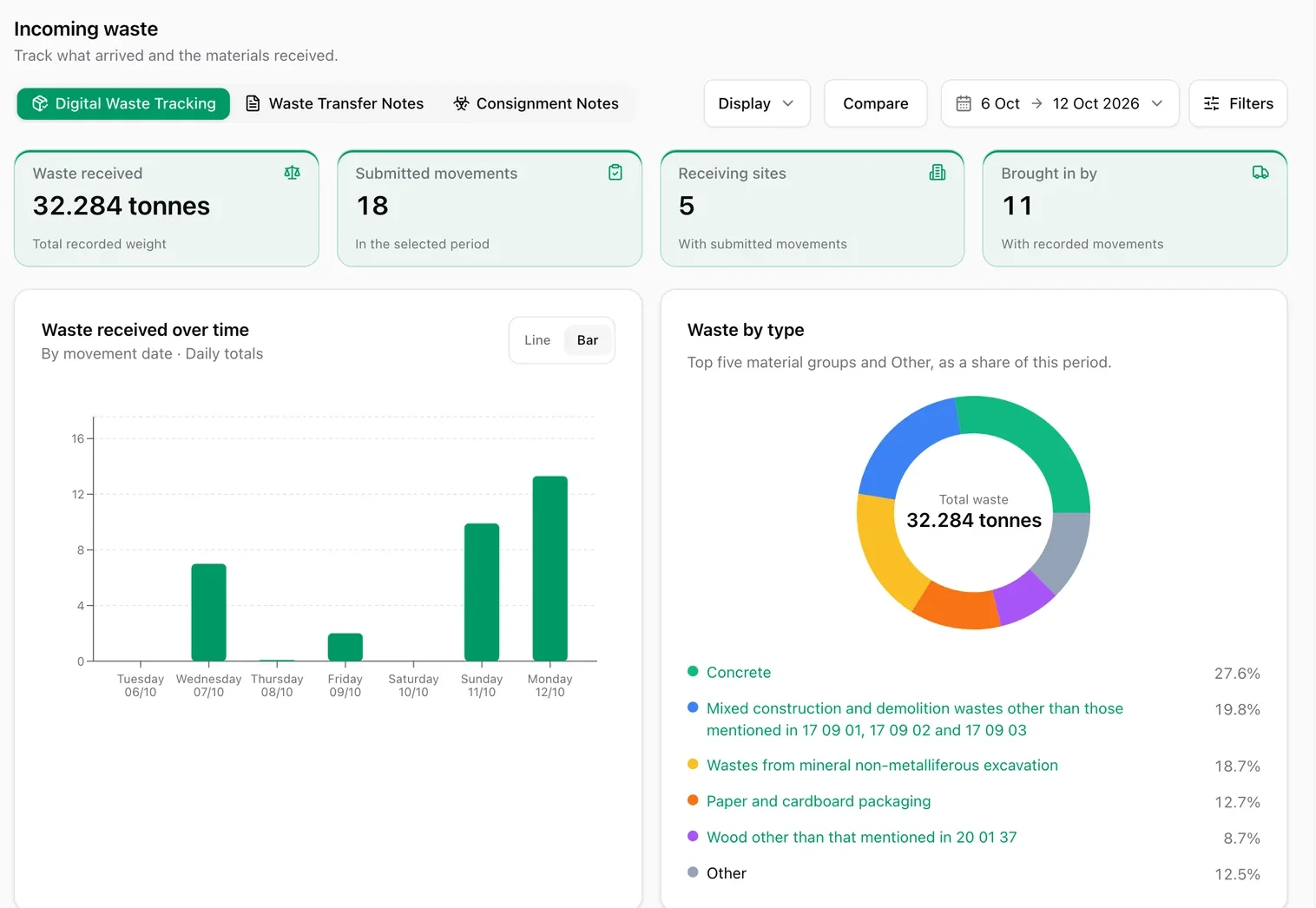Click the 12.5% Other percentage
Viewport: 1316px width, 908px height.
click(x=1237, y=874)
